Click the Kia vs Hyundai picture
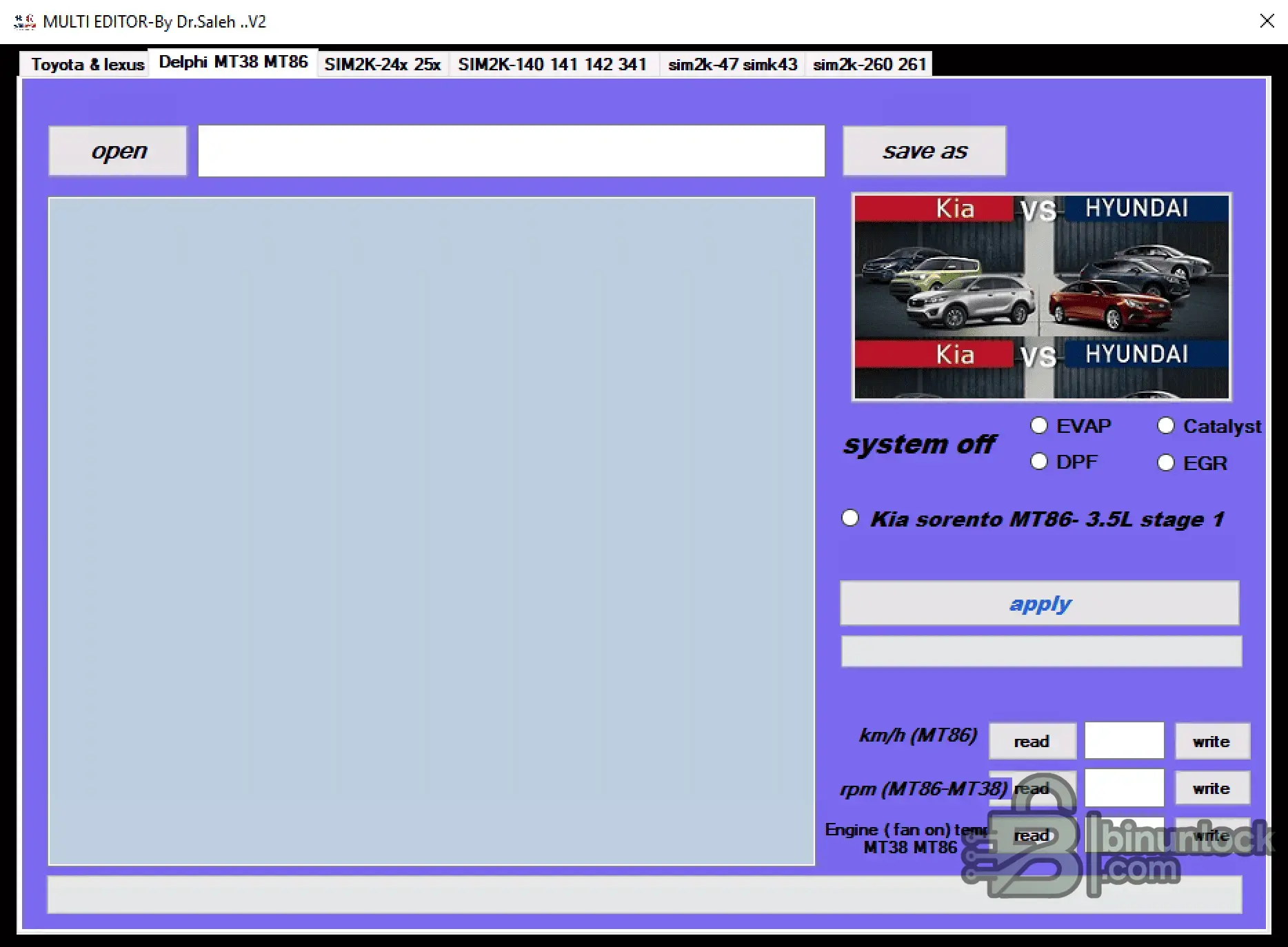The image size is (1288, 947). click(1041, 297)
